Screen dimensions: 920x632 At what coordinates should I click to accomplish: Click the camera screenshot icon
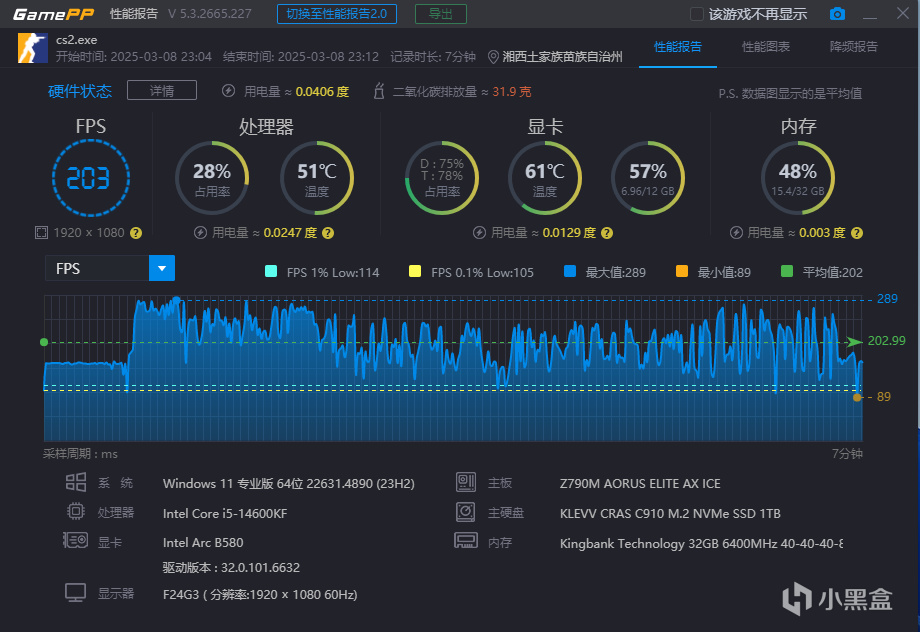click(837, 13)
